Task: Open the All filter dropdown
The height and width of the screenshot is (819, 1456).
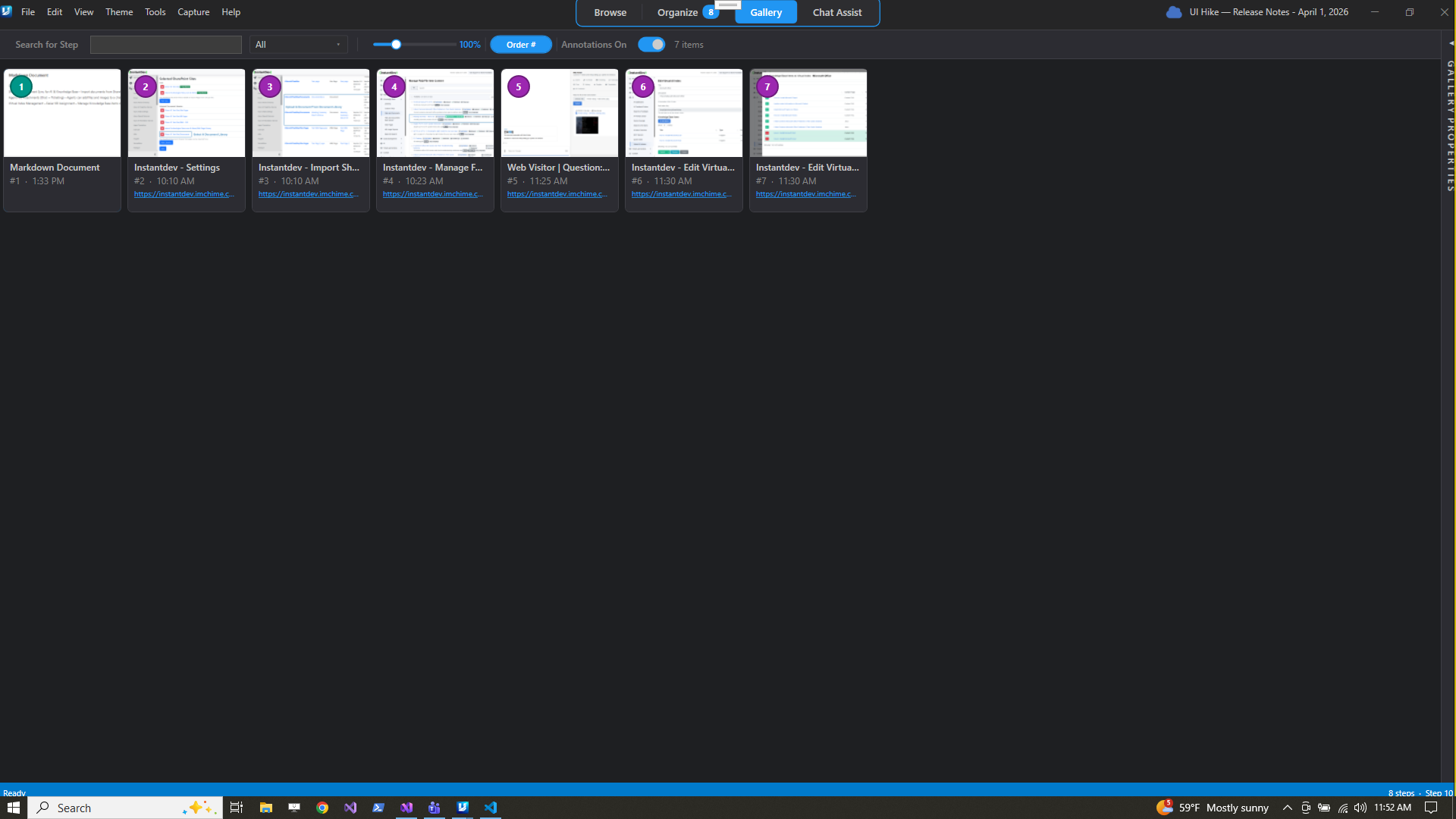Action: [x=299, y=45]
